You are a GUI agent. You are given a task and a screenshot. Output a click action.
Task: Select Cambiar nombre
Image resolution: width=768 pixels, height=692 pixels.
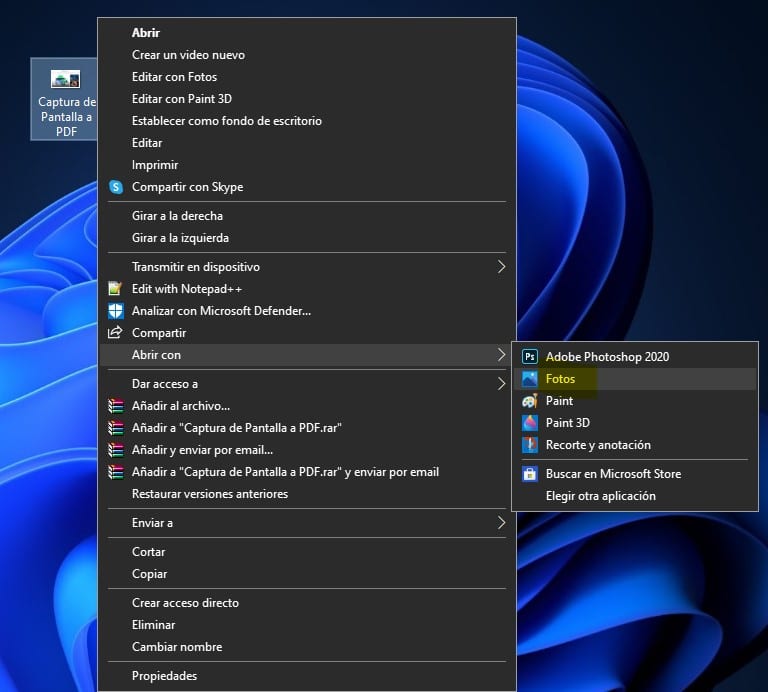[x=307, y=647]
